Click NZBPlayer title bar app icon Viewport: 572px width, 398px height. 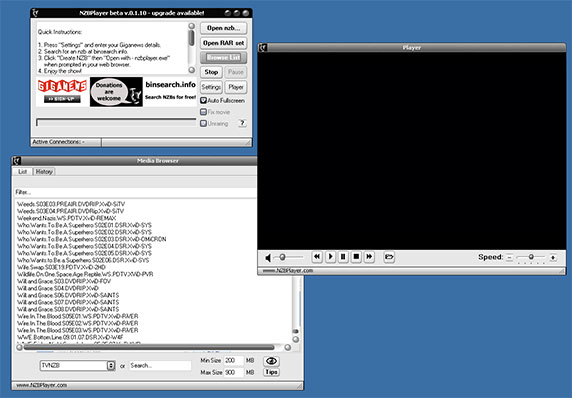[35, 13]
